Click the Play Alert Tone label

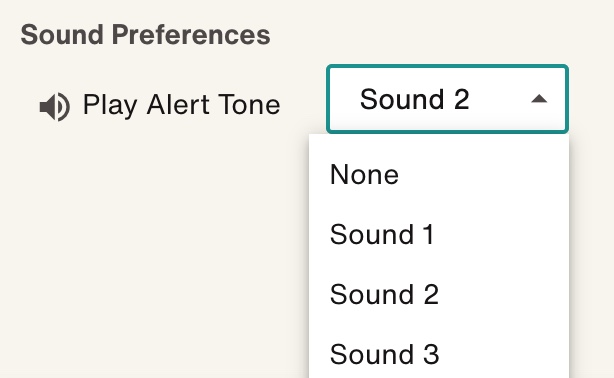pyautogui.click(x=181, y=105)
